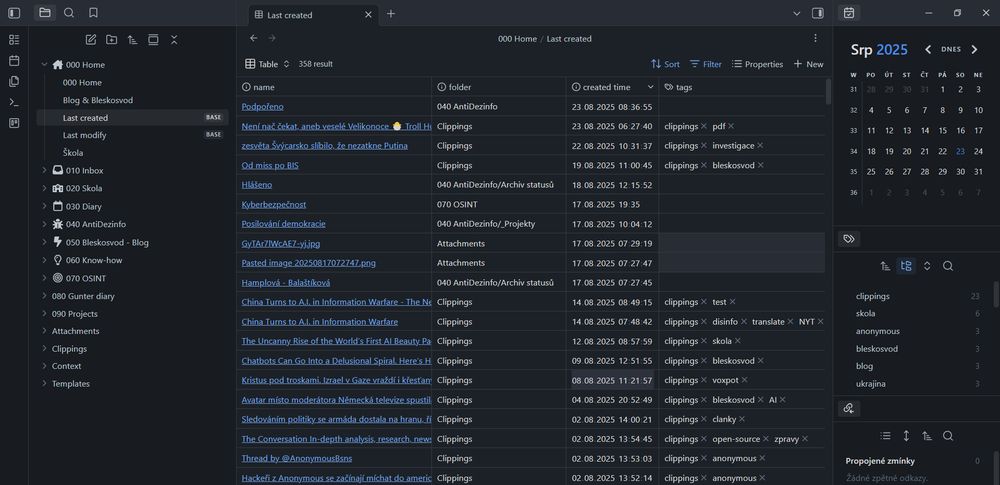
Task: Open Properties menu in base toolbar
Action: [757, 64]
